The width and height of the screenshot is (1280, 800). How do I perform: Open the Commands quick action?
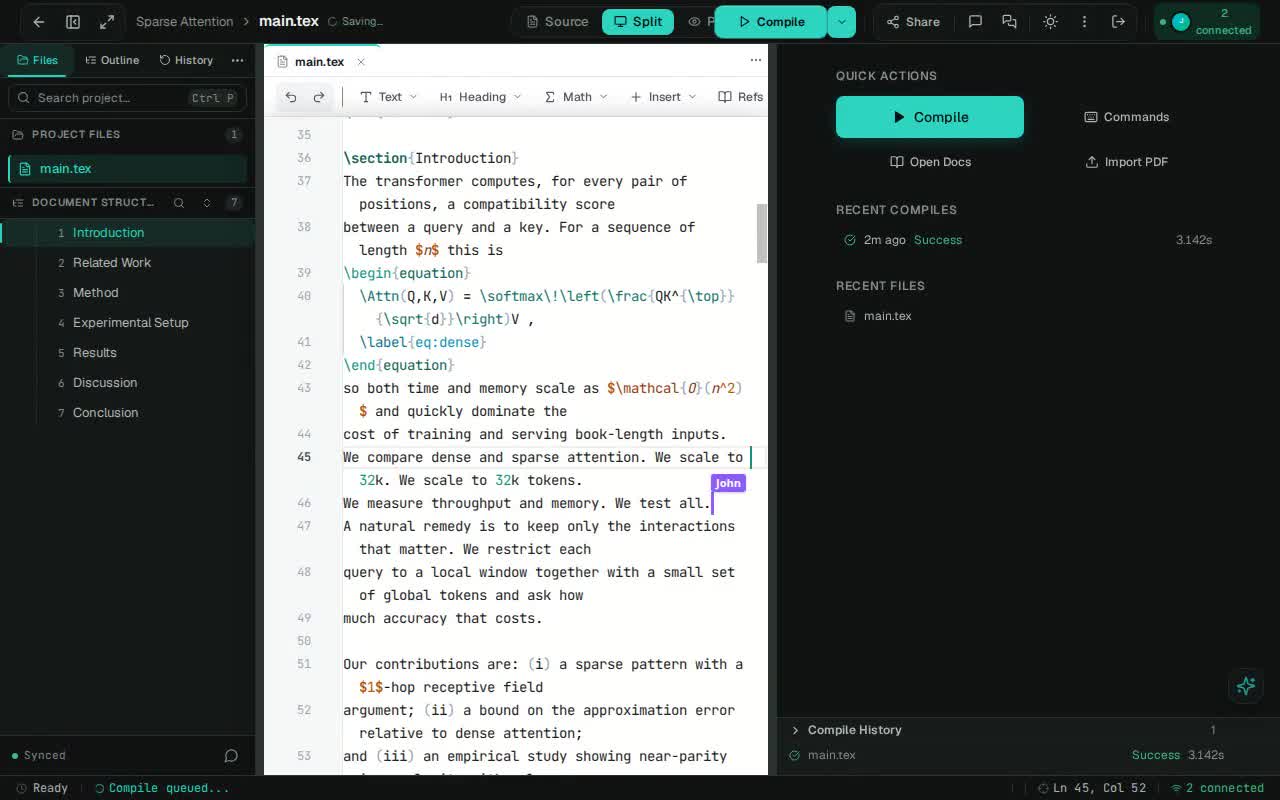1126,117
